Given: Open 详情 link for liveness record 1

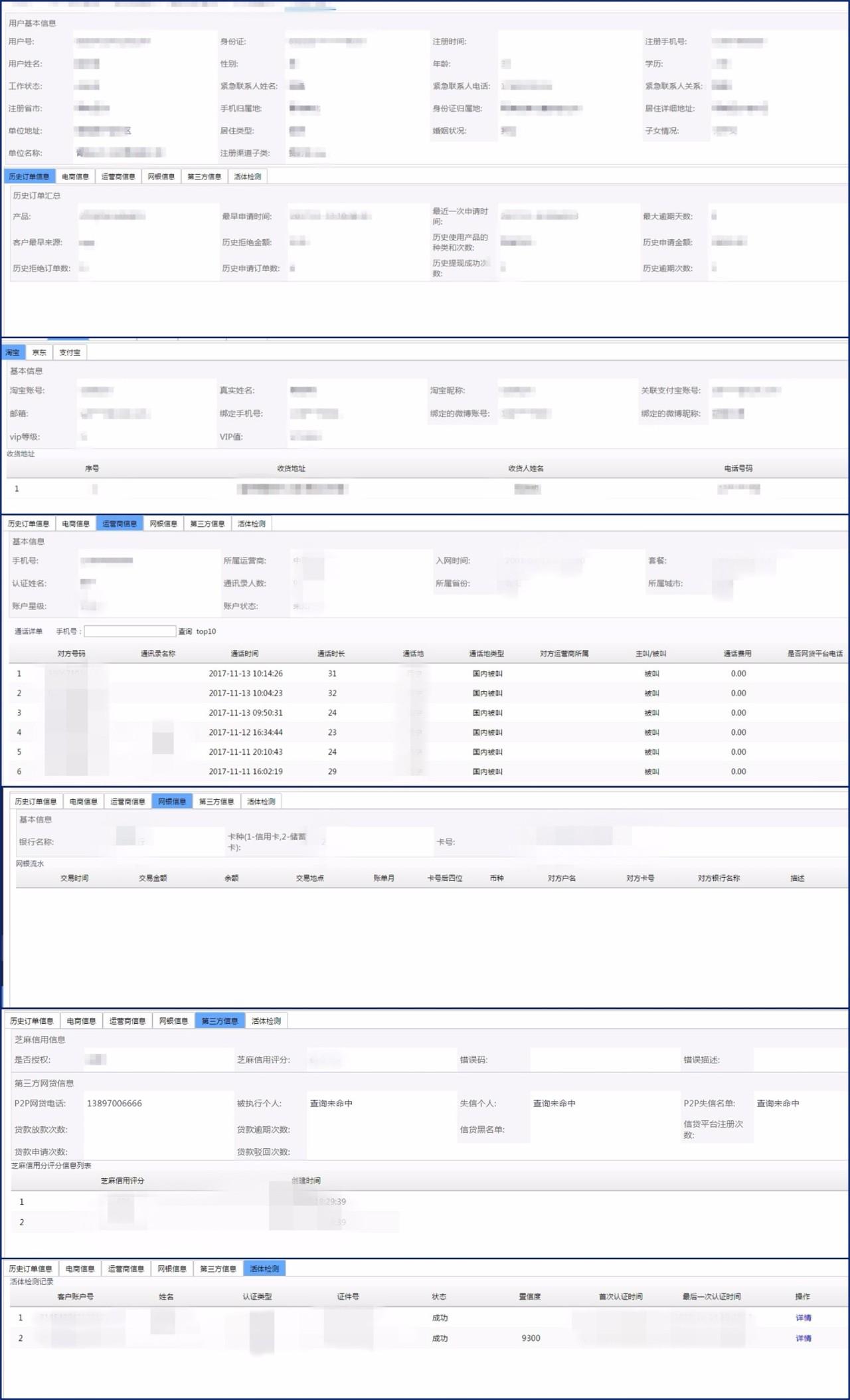Looking at the screenshot, I should point(804,1318).
